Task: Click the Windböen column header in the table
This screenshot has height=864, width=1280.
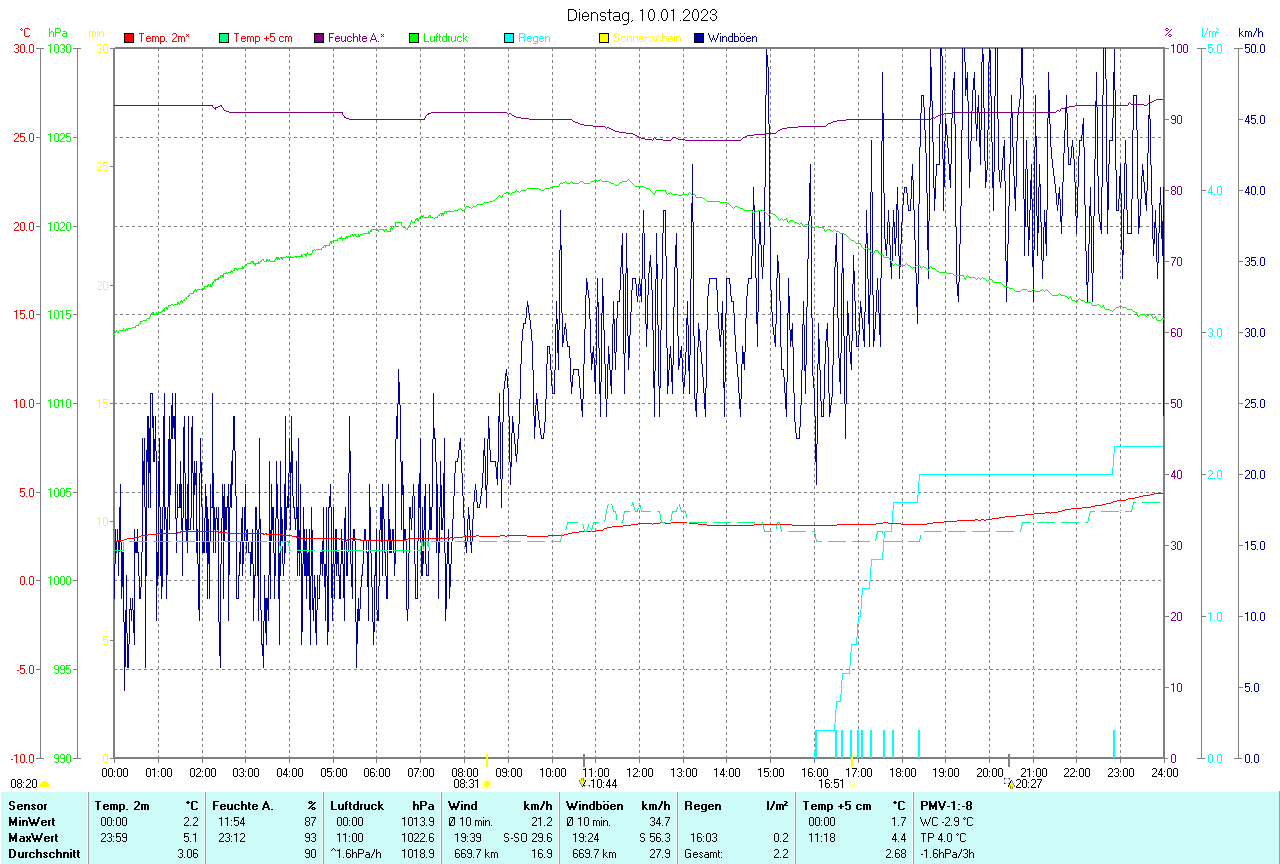Action: pos(595,806)
